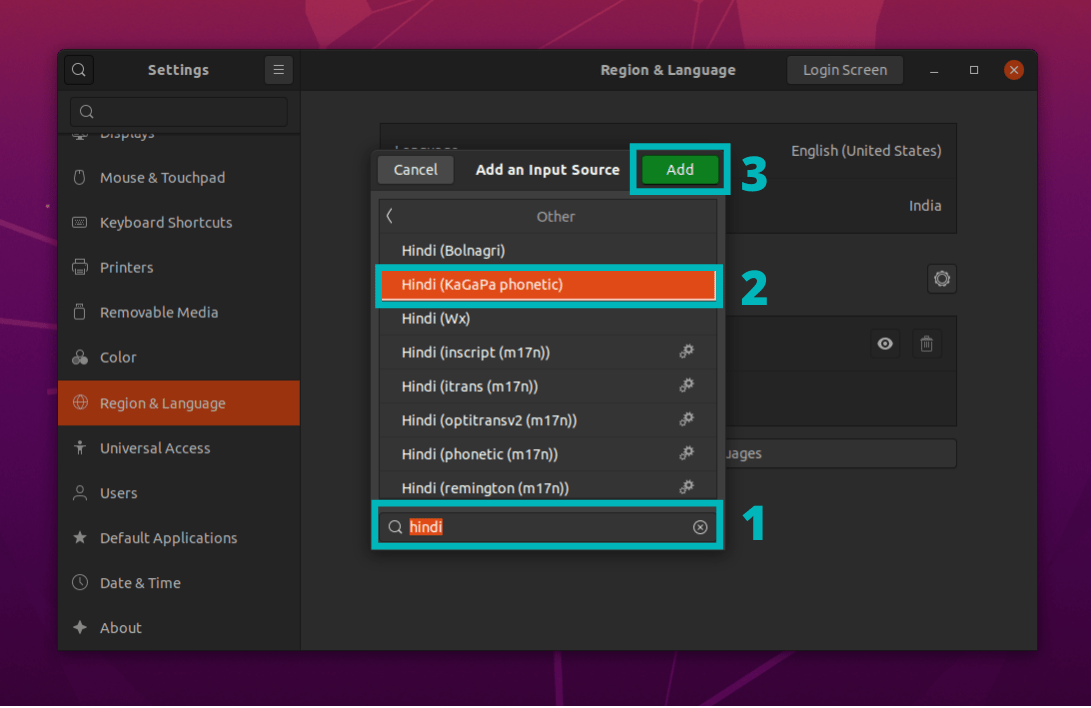
Task: Open Mouse & Touchpad settings
Action: [x=162, y=178]
